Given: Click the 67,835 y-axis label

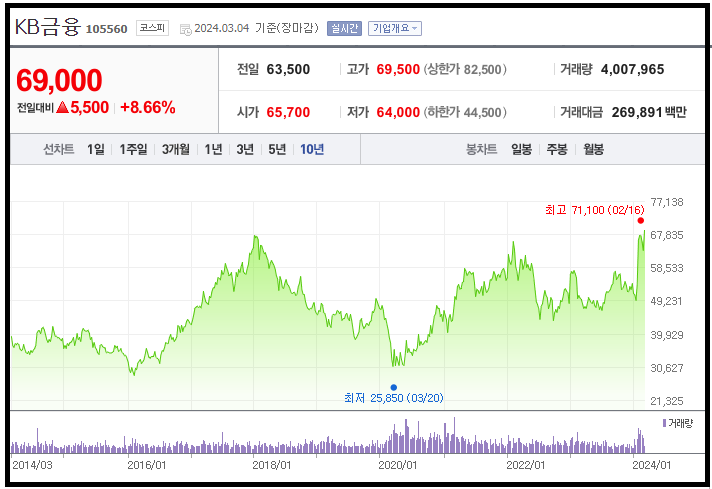Looking at the screenshot, I should [667, 235].
